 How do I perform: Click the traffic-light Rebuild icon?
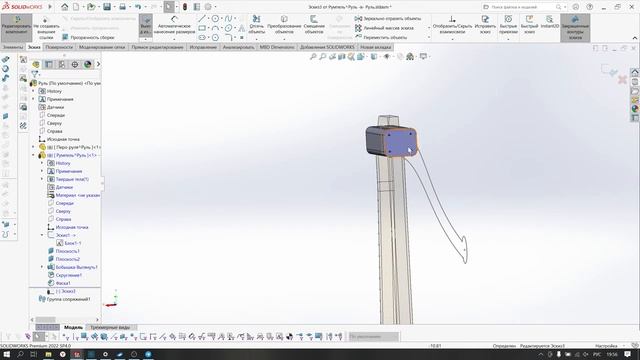(185, 7)
